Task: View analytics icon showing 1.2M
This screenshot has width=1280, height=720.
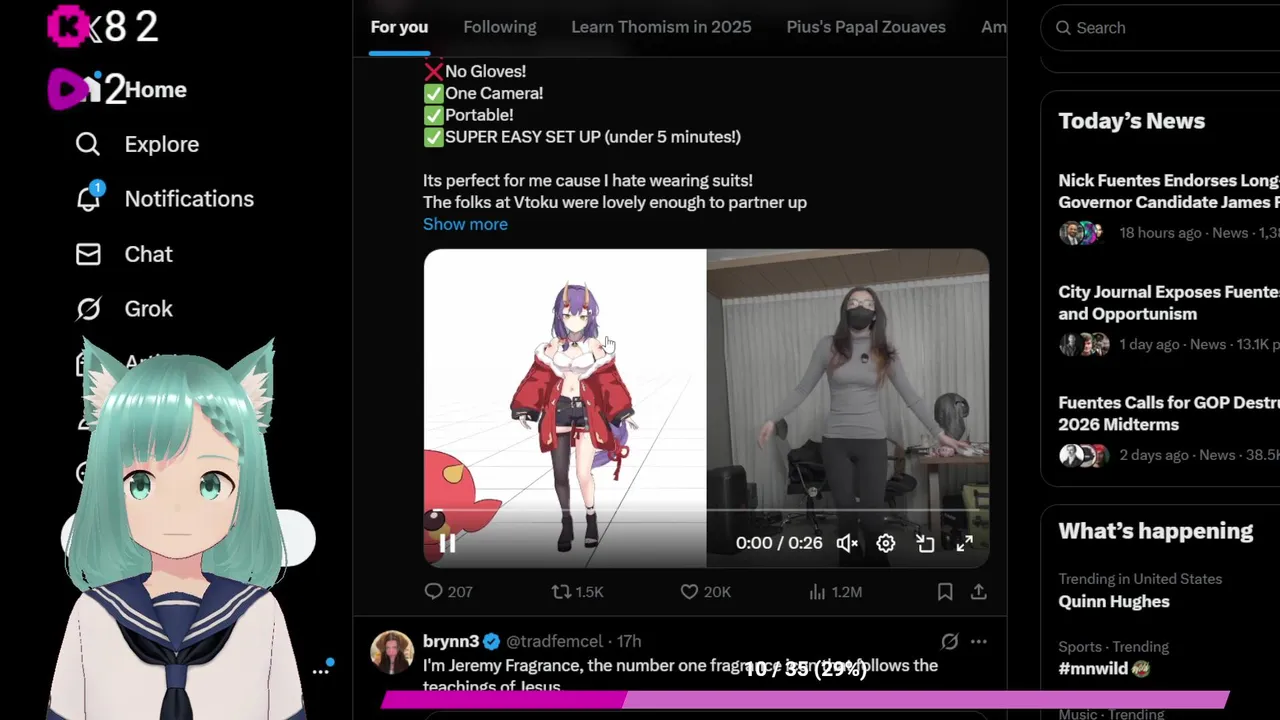Action: (835, 592)
